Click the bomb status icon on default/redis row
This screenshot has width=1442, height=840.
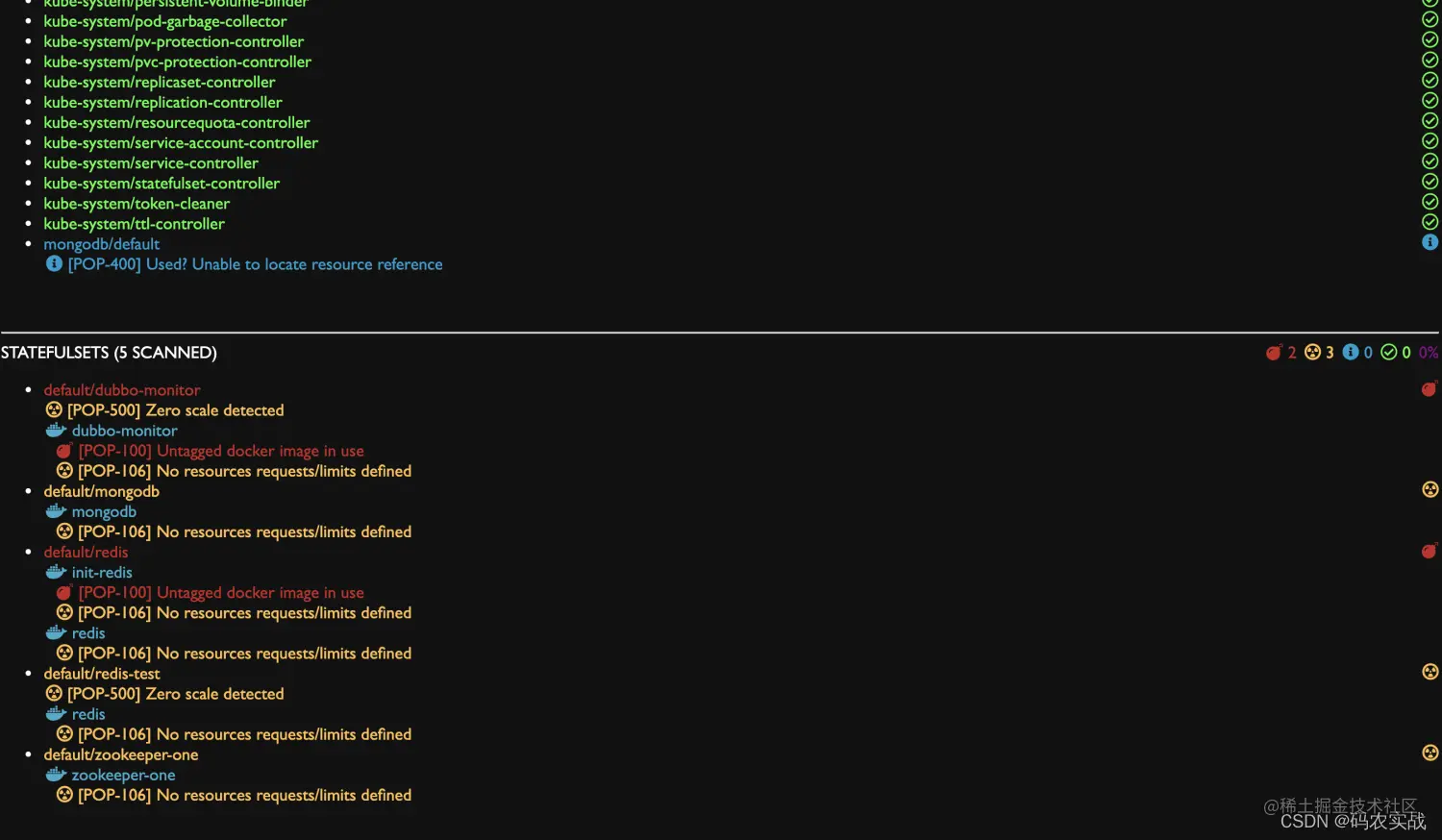(x=1430, y=551)
